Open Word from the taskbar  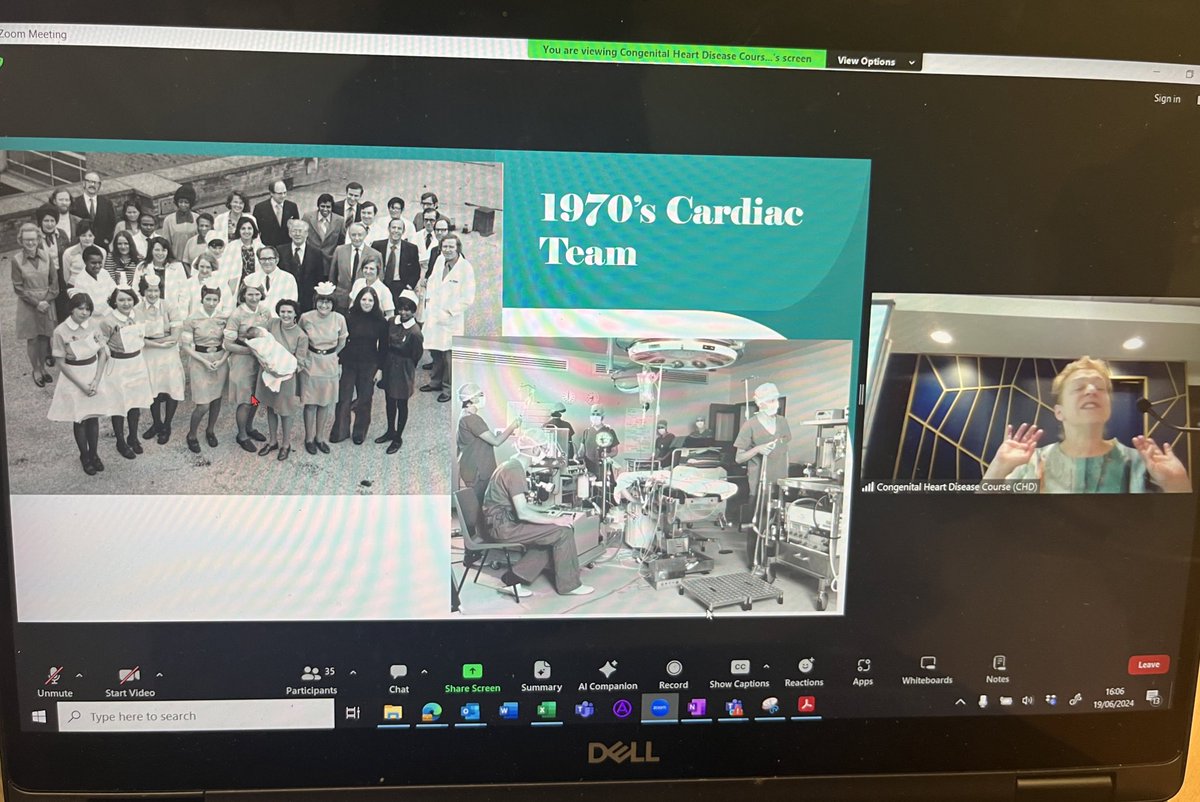507,710
